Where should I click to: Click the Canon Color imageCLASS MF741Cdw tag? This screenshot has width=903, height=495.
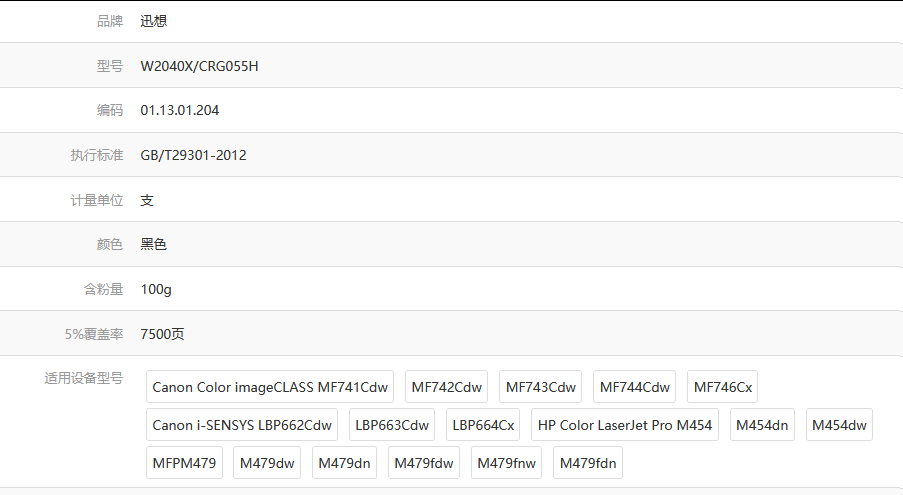(270, 387)
